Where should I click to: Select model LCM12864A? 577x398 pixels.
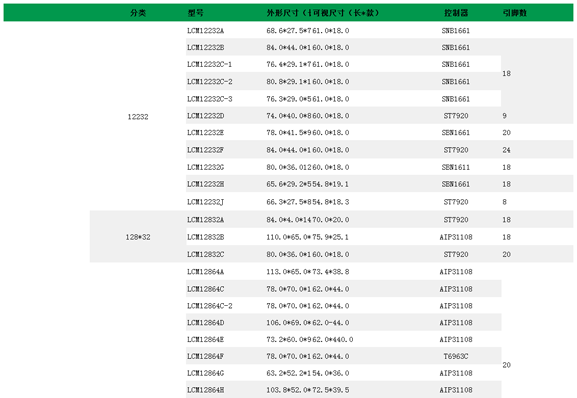click(x=205, y=271)
